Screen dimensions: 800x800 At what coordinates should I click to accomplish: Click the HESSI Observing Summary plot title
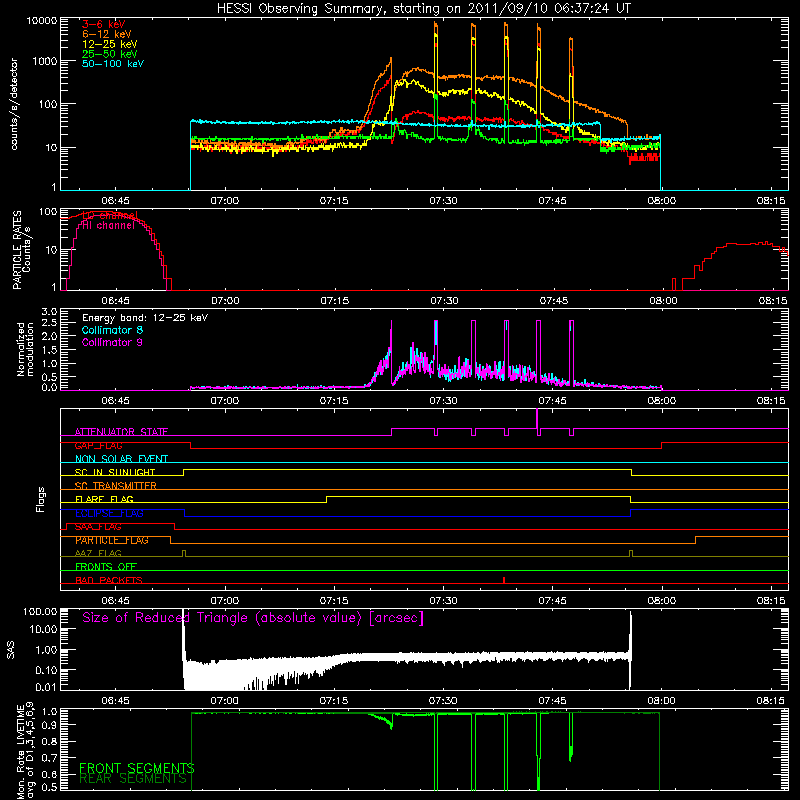[423, 9]
